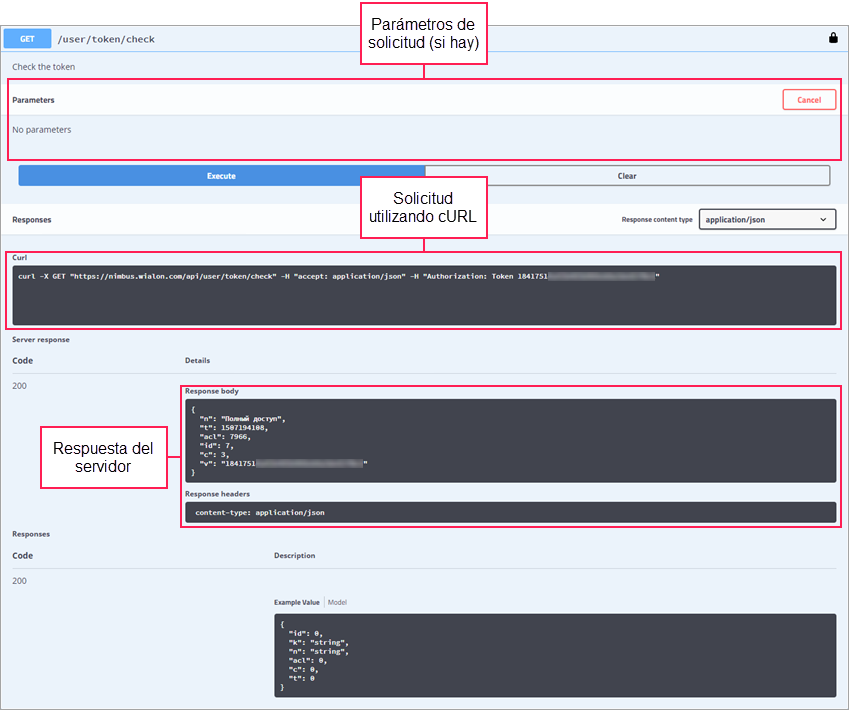Click the 'Response content type' label
The width and height of the screenshot is (849, 710).
tap(657, 219)
